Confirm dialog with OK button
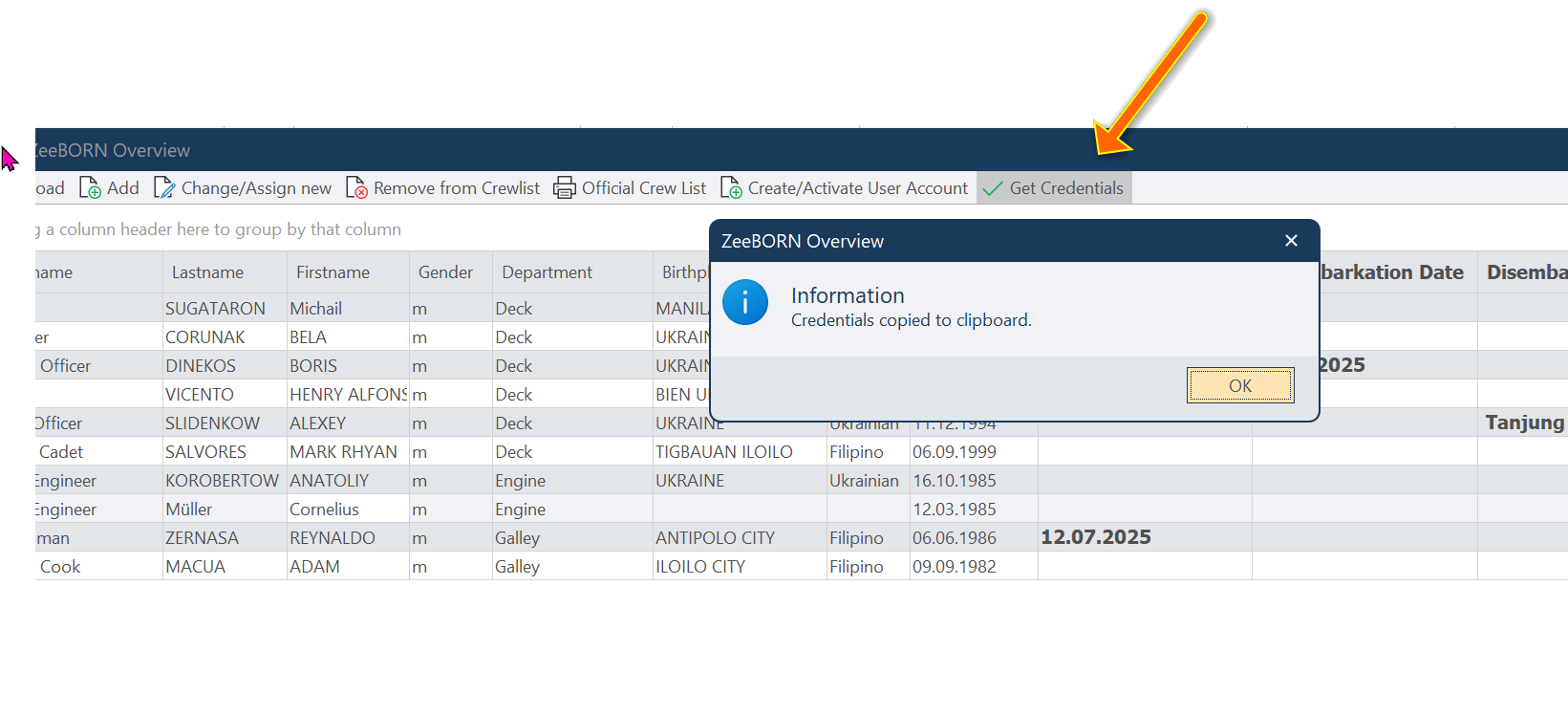 [1240, 385]
